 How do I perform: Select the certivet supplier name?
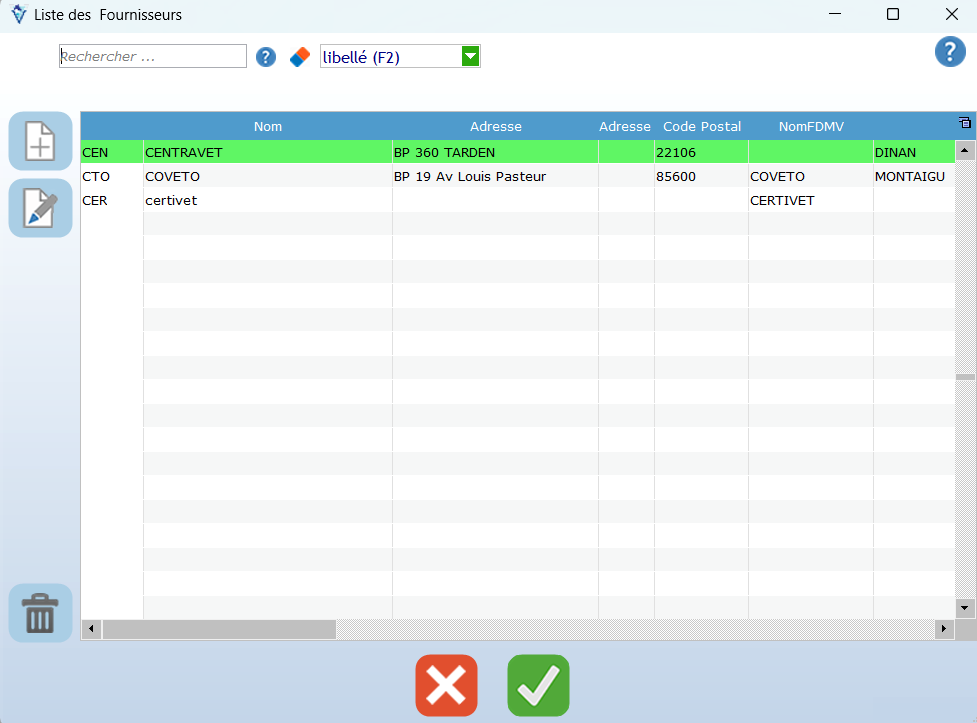click(268, 201)
